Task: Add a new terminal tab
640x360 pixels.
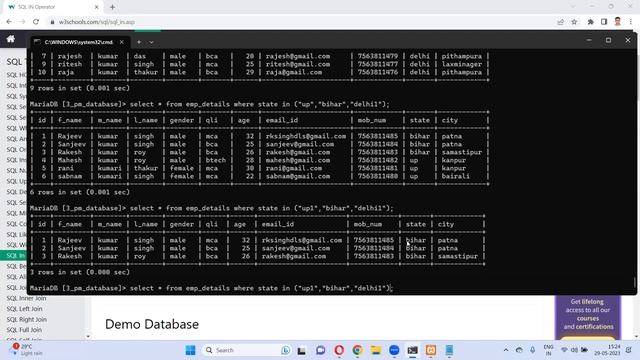Action: coord(139,42)
